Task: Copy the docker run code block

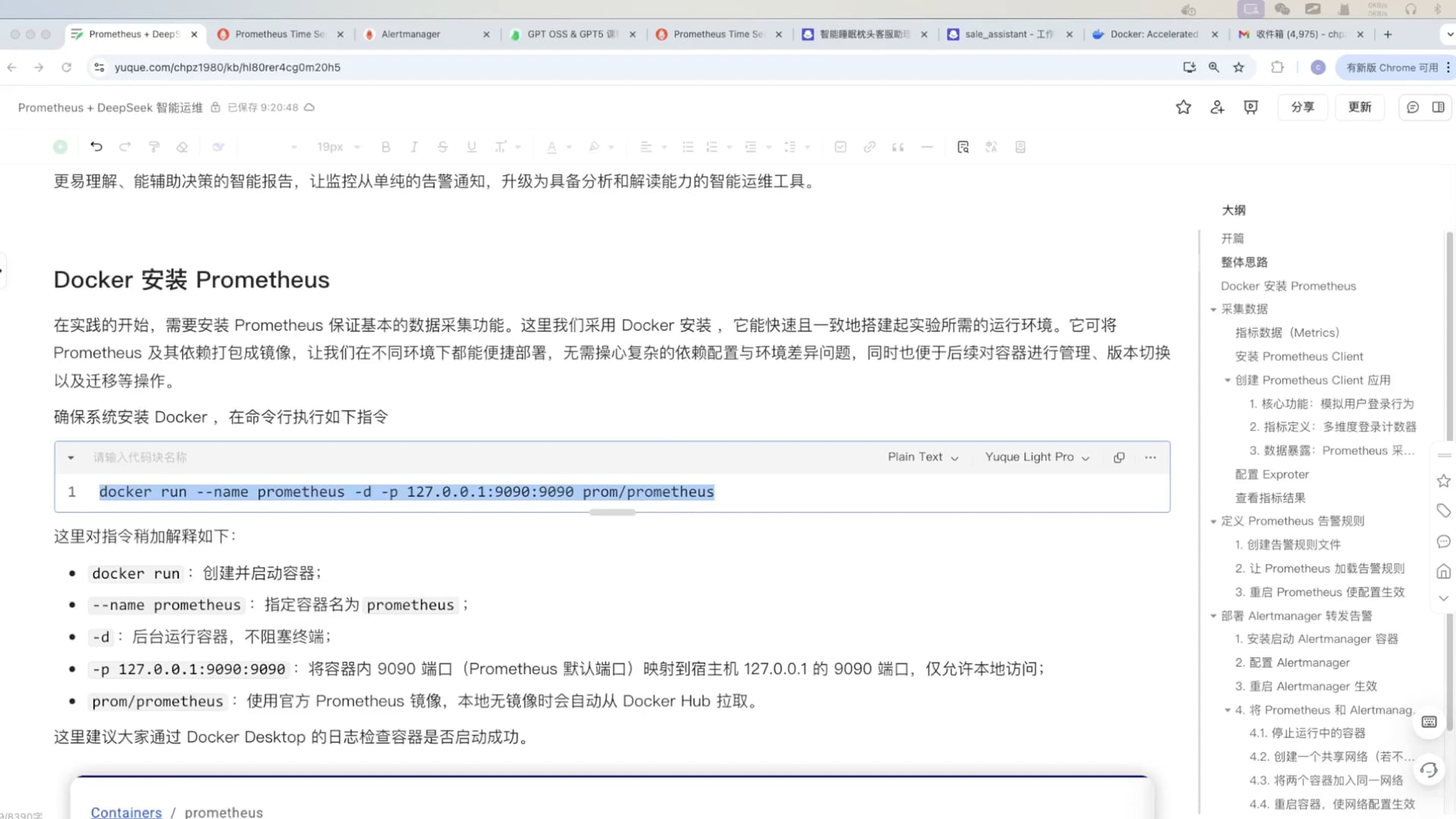Action: (x=1119, y=457)
